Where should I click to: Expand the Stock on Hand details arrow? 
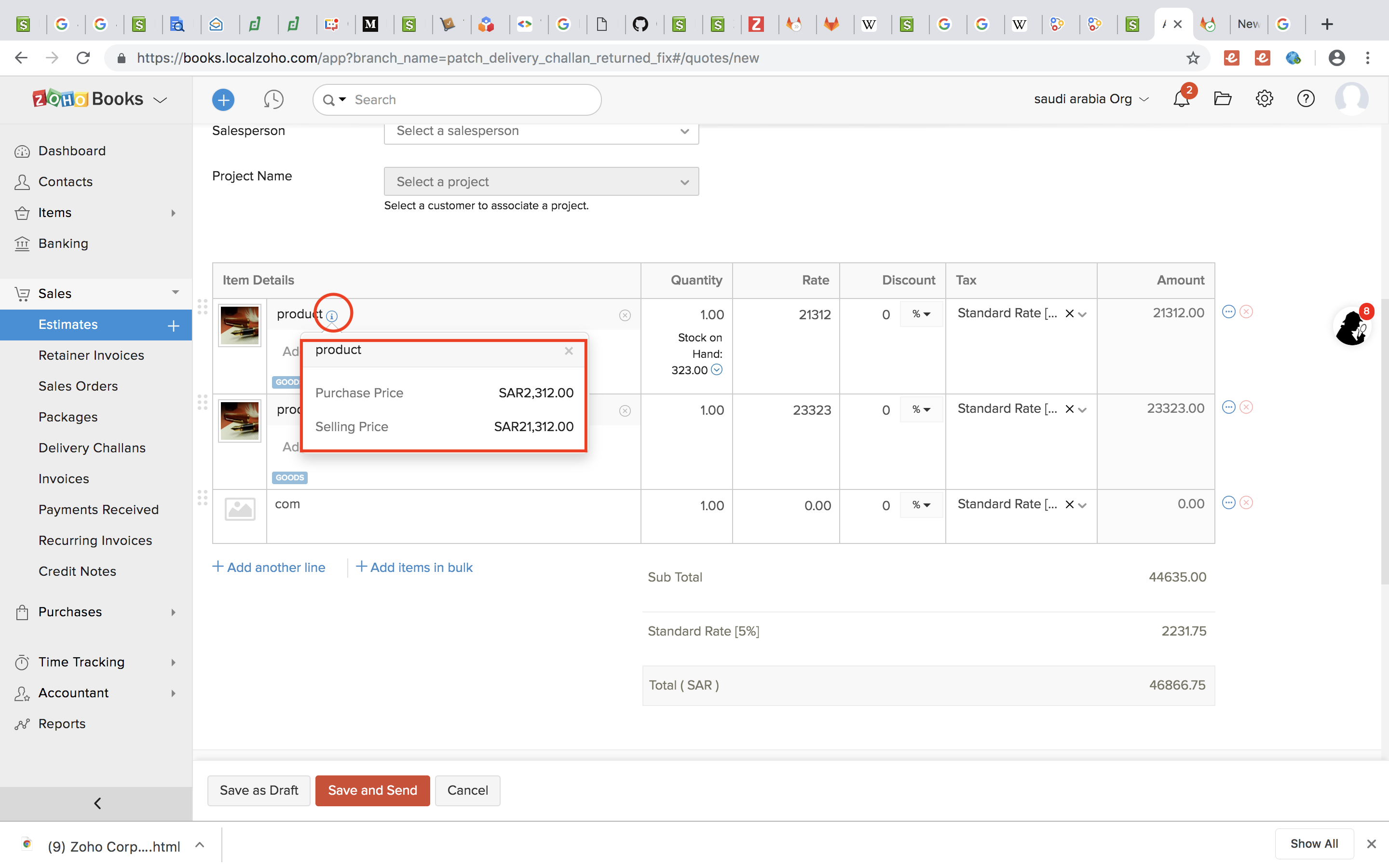[716, 370]
